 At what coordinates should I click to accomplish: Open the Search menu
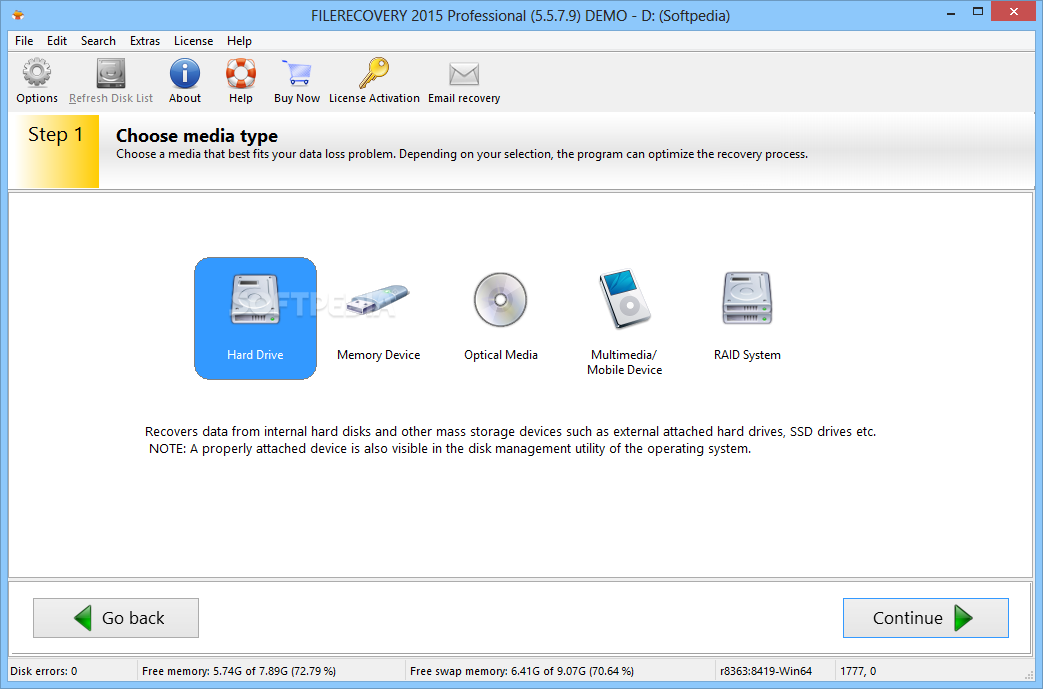coord(98,41)
